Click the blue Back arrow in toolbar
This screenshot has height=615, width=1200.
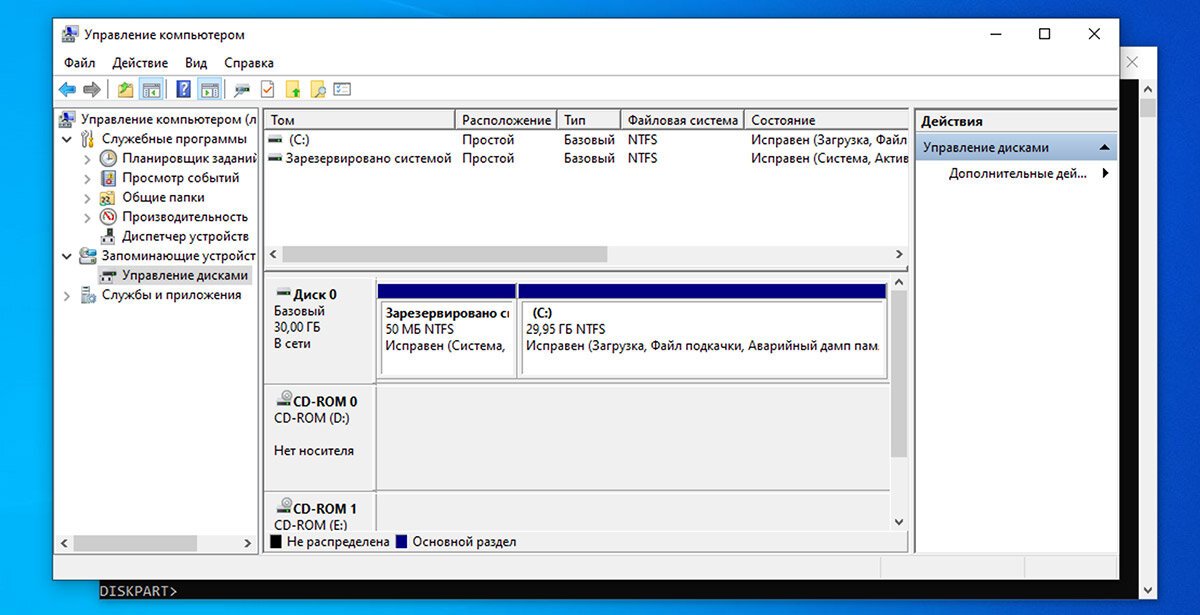[67, 90]
